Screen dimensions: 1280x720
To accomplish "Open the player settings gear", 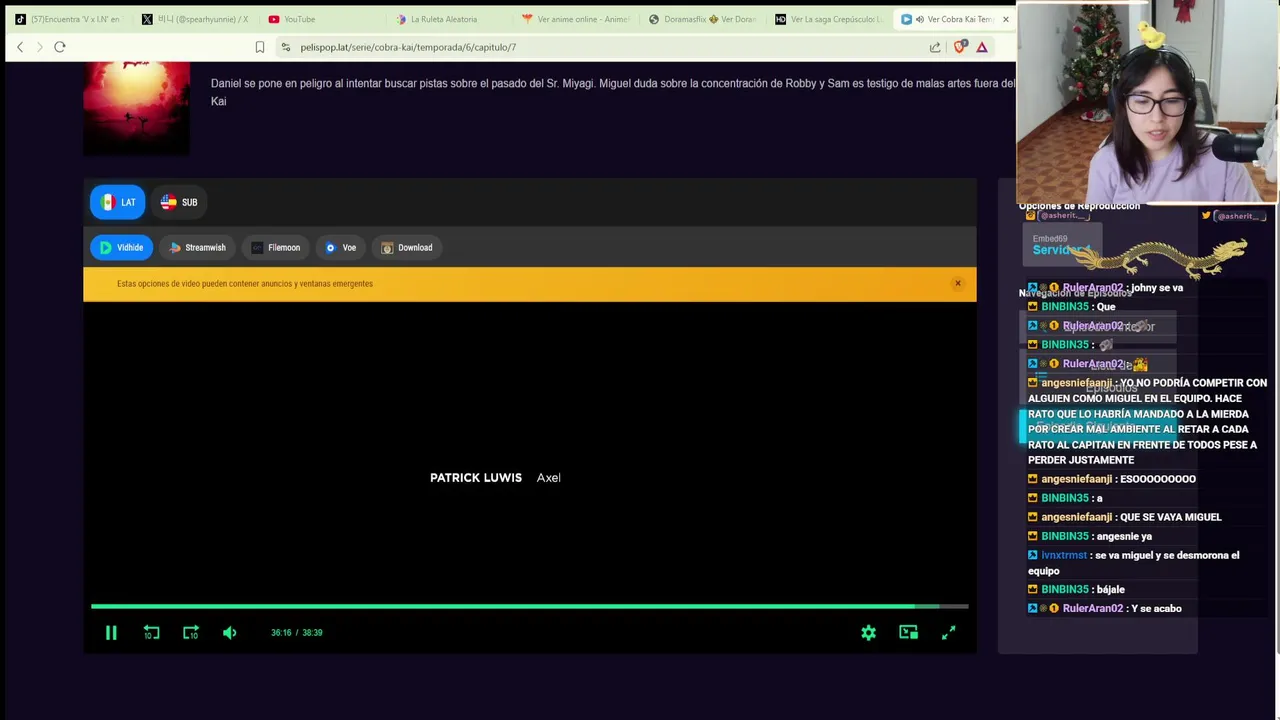I will click(x=868, y=632).
